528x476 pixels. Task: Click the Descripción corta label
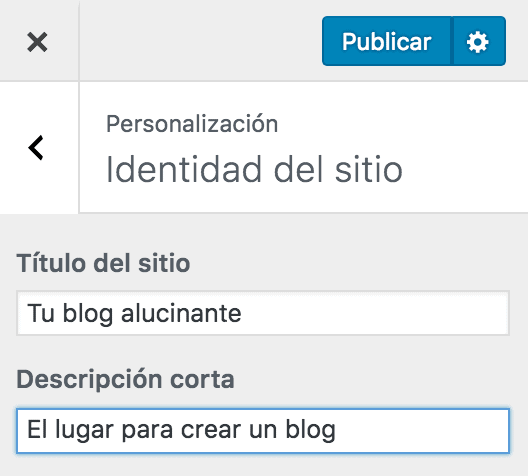125,379
